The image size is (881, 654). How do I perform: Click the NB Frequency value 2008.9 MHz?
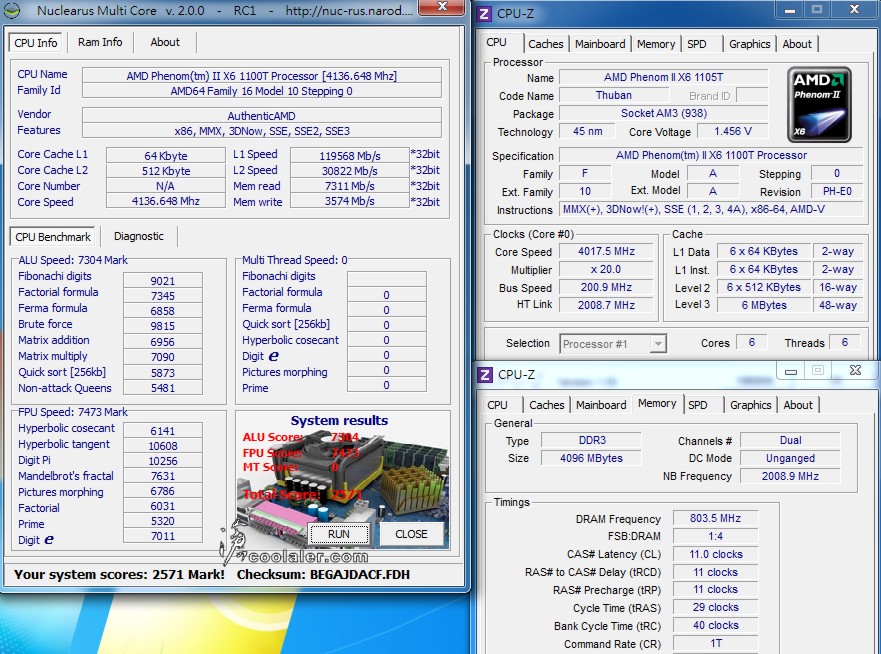pos(790,476)
